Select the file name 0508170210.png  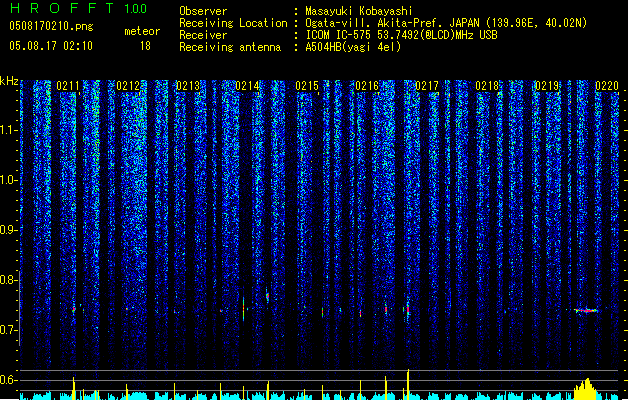[51, 26]
